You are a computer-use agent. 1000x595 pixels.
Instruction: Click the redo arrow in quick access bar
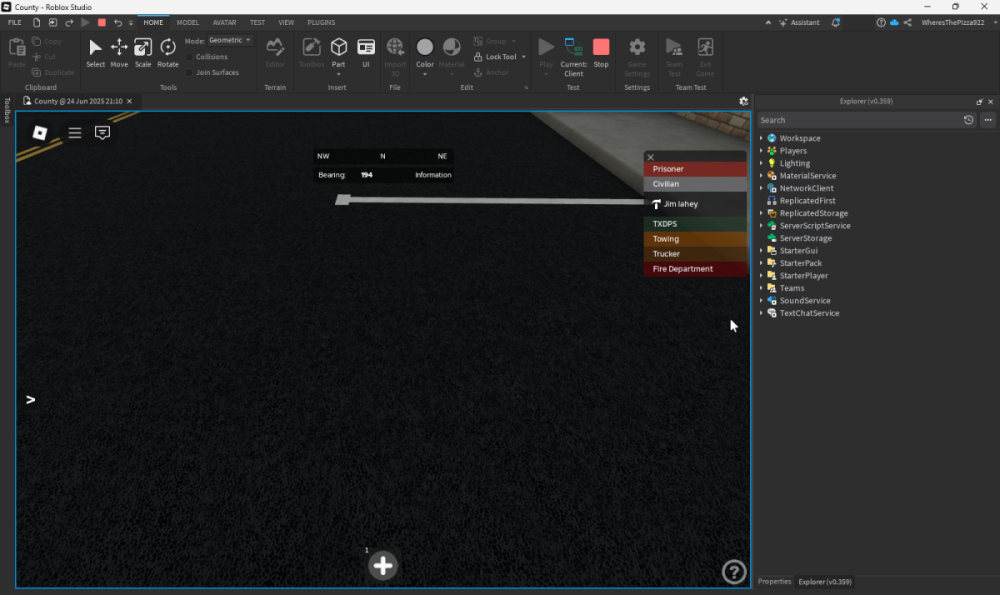coord(69,22)
